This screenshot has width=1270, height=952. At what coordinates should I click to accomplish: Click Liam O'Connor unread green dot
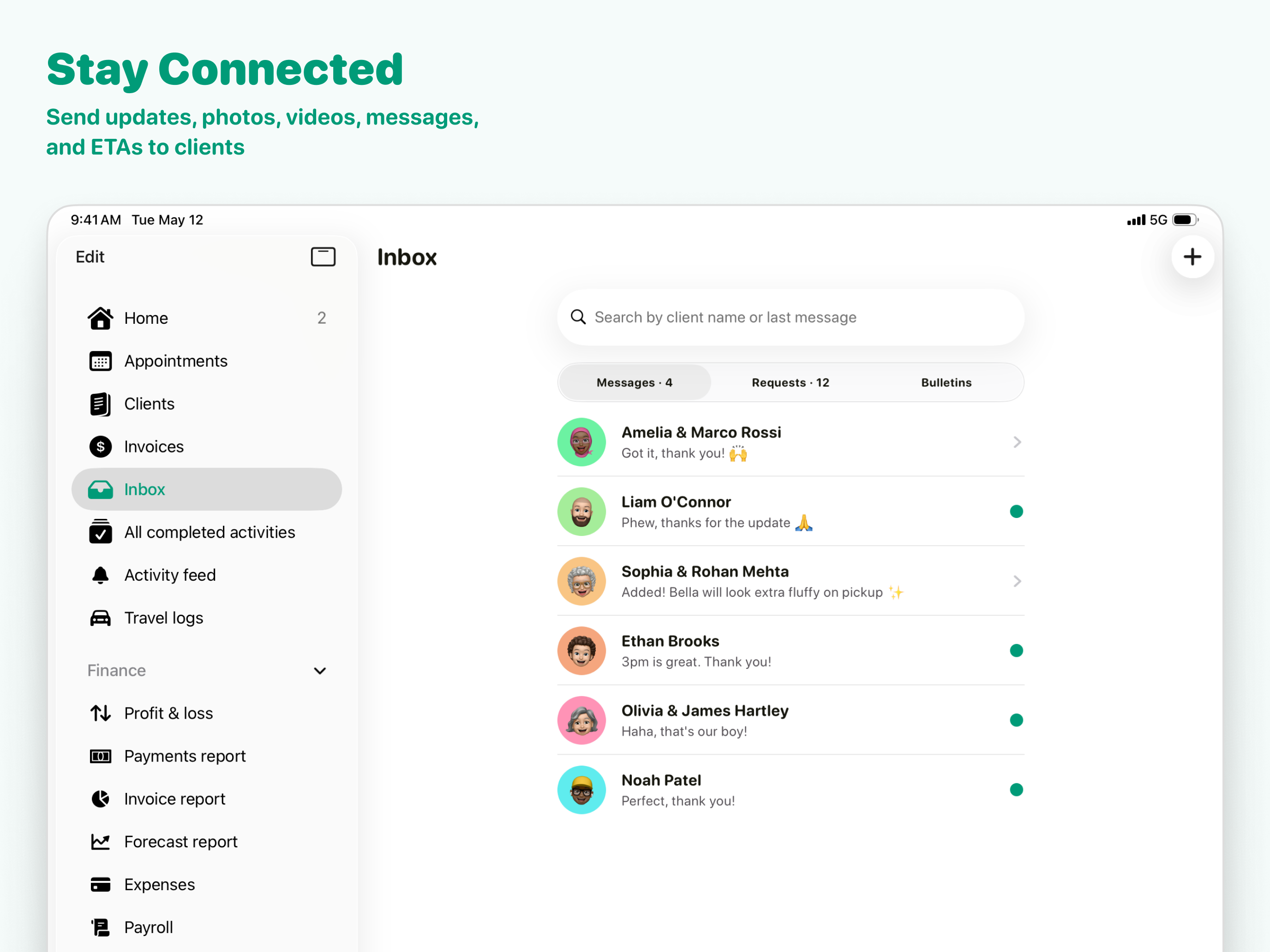click(x=1016, y=512)
